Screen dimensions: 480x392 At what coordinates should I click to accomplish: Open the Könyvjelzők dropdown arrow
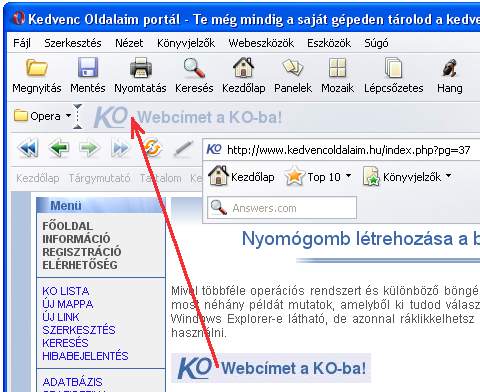click(449, 175)
